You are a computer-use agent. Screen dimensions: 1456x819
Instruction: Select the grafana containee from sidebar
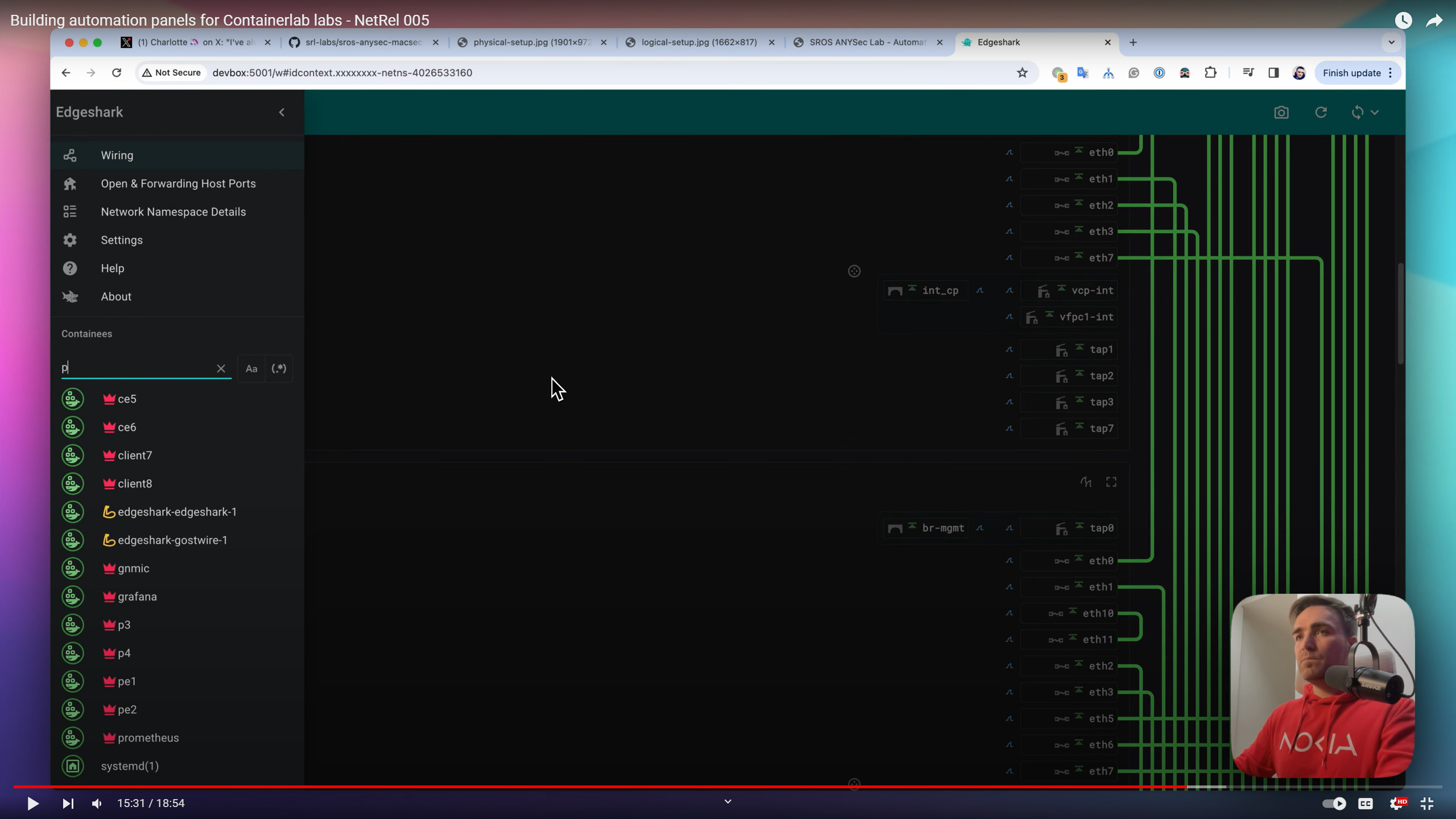137,596
